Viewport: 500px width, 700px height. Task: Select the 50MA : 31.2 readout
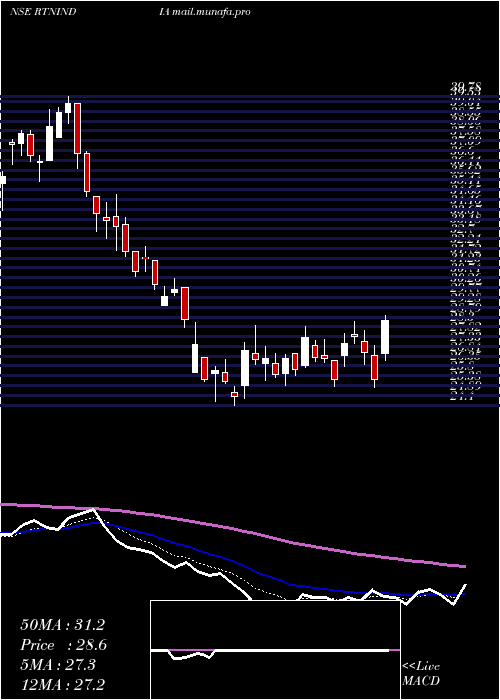62,625
